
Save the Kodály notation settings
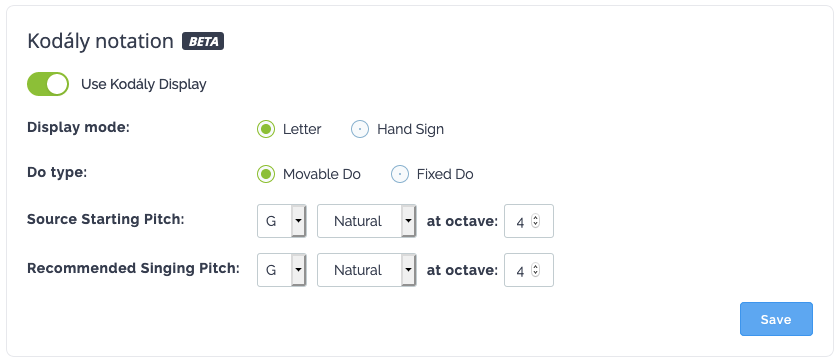tap(776, 319)
